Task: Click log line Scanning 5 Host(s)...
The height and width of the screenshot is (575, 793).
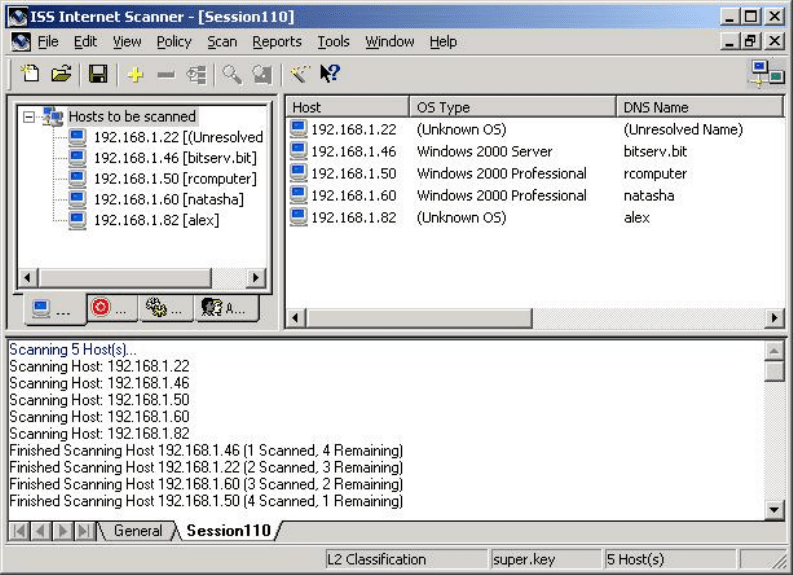Action: click(73, 349)
